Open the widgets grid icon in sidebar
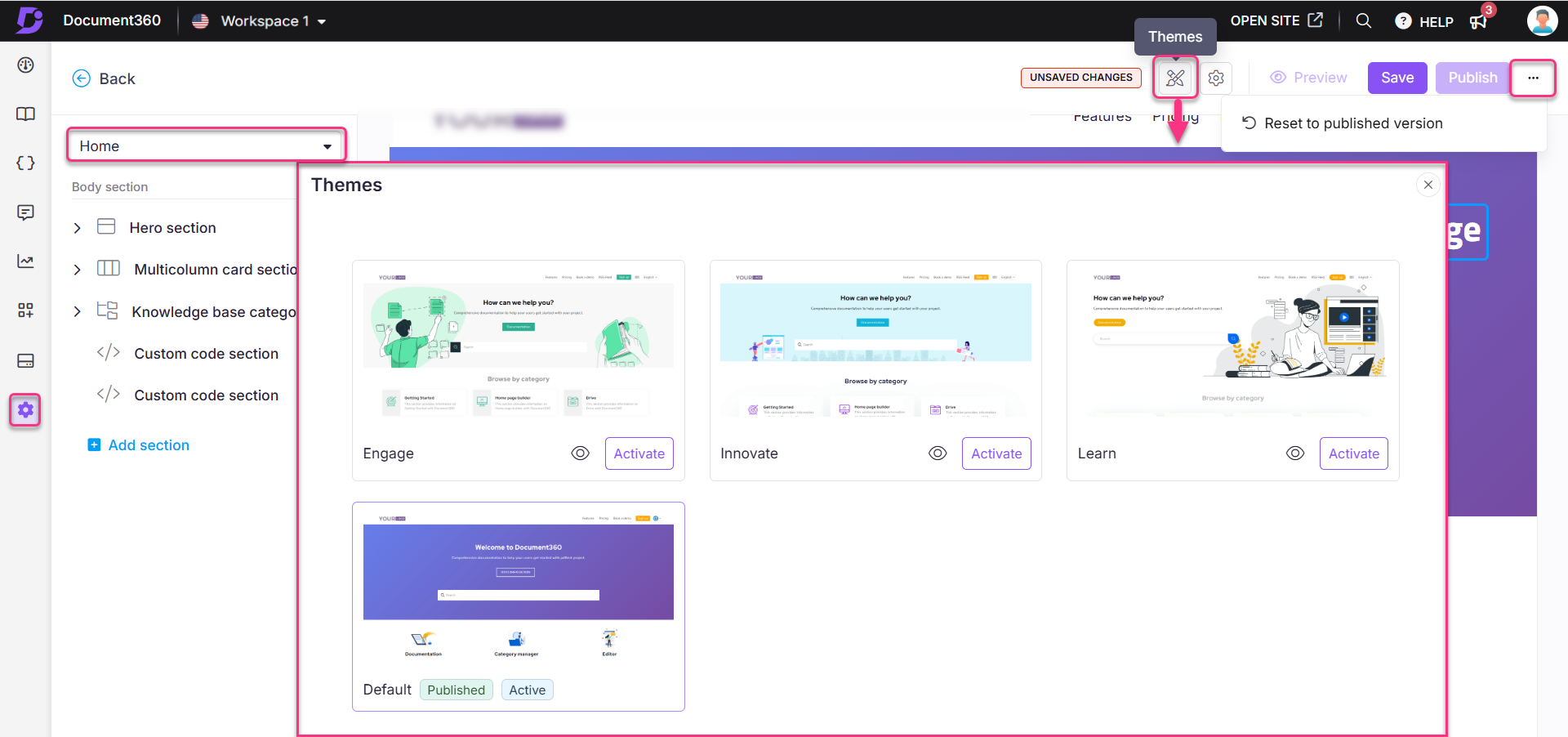Screen dimensions: 1568x737 click(25, 310)
